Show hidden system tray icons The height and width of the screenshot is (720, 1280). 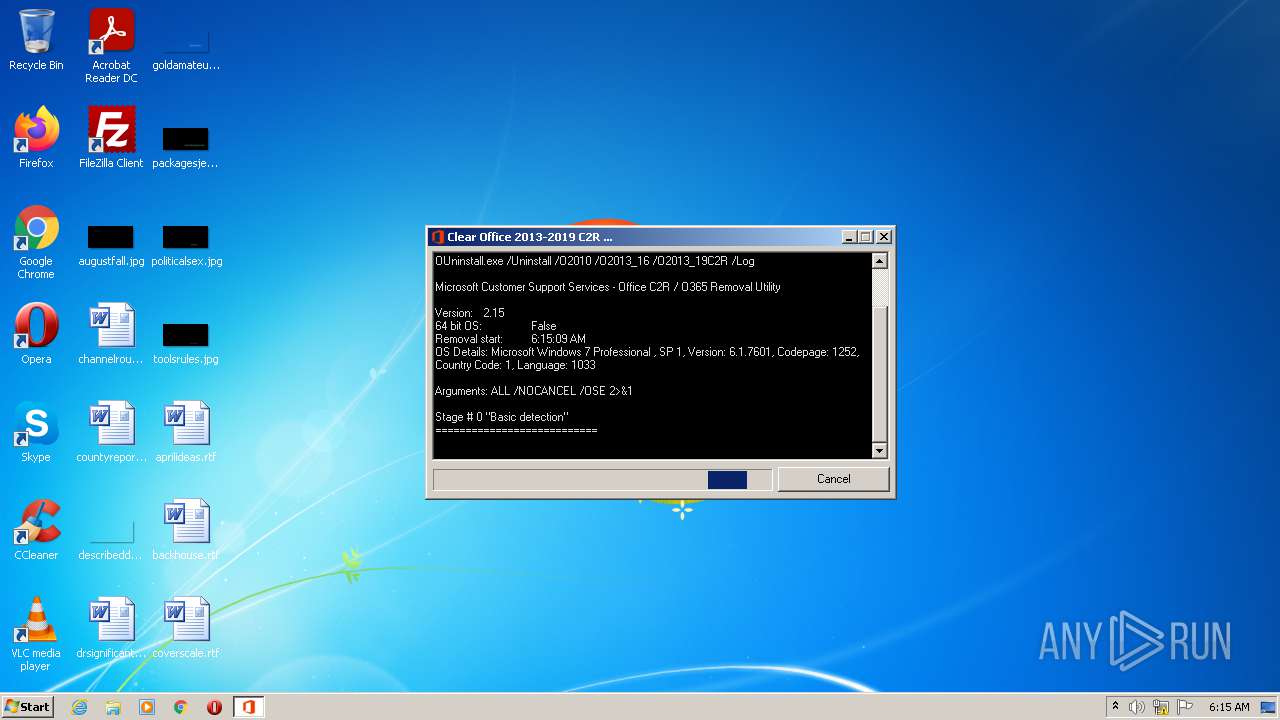click(x=1115, y=706)
